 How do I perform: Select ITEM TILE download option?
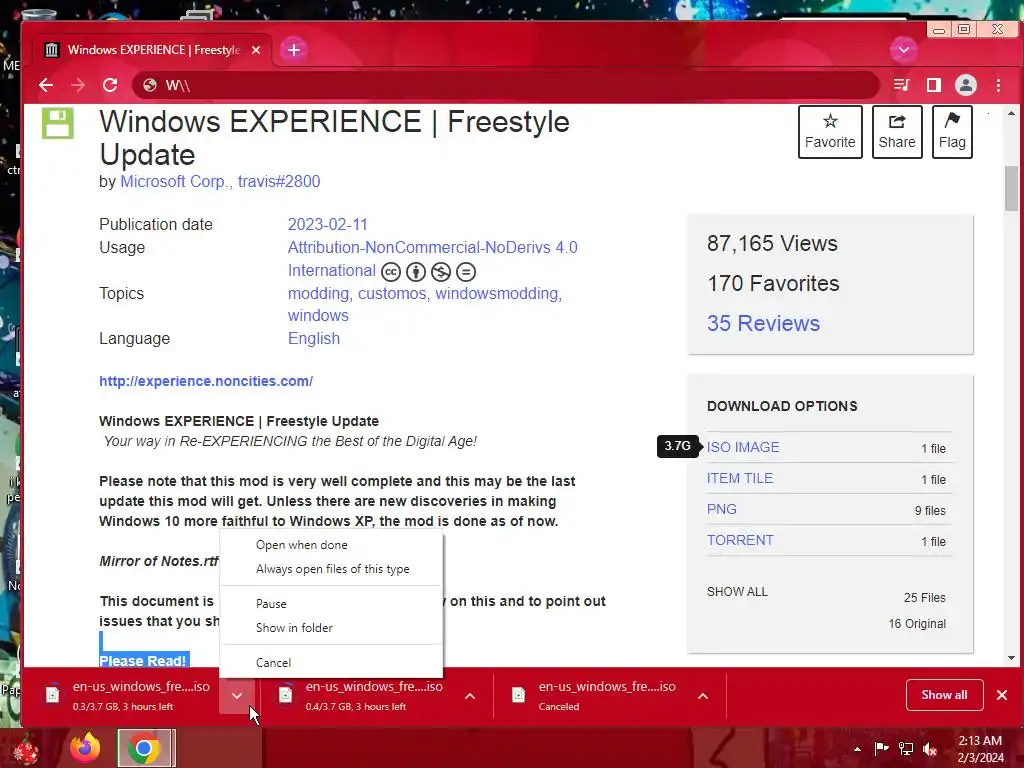coord(740,478)
